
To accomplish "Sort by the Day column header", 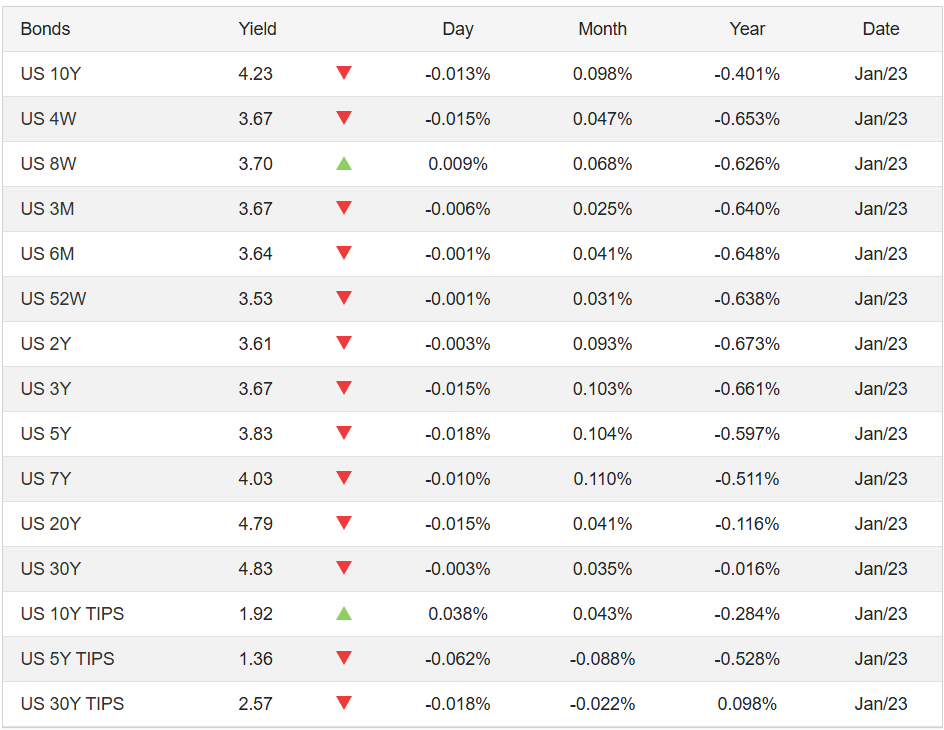I will (x=457, y=29).
